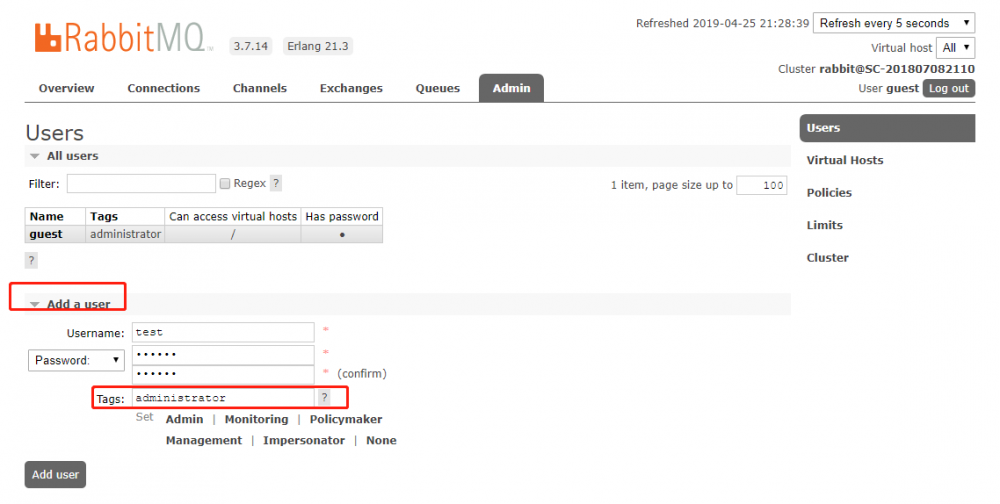
Task: Focus the Filter input field
Action: coord(141,184)
